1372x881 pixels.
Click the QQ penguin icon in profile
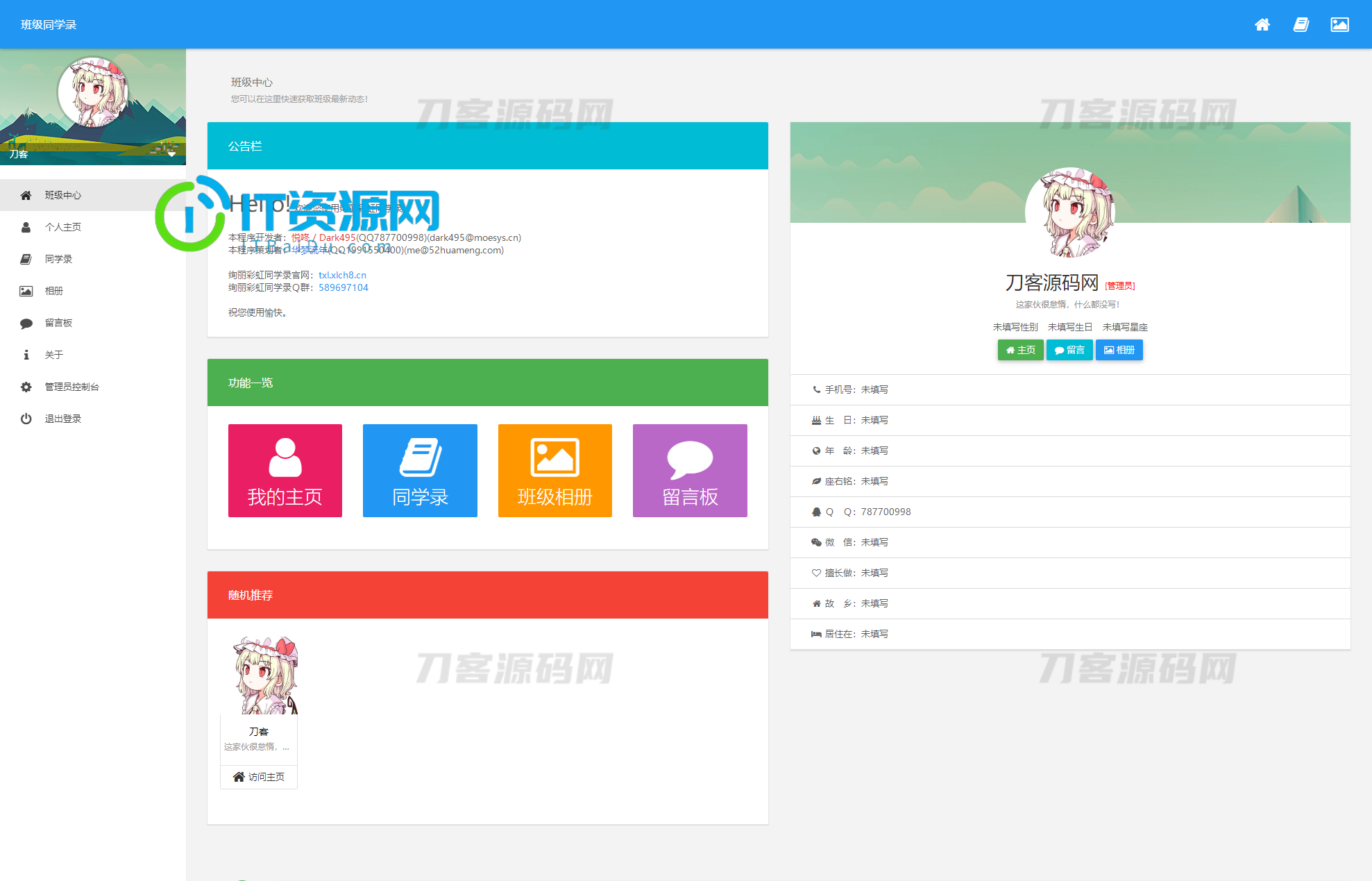[816, 512]
